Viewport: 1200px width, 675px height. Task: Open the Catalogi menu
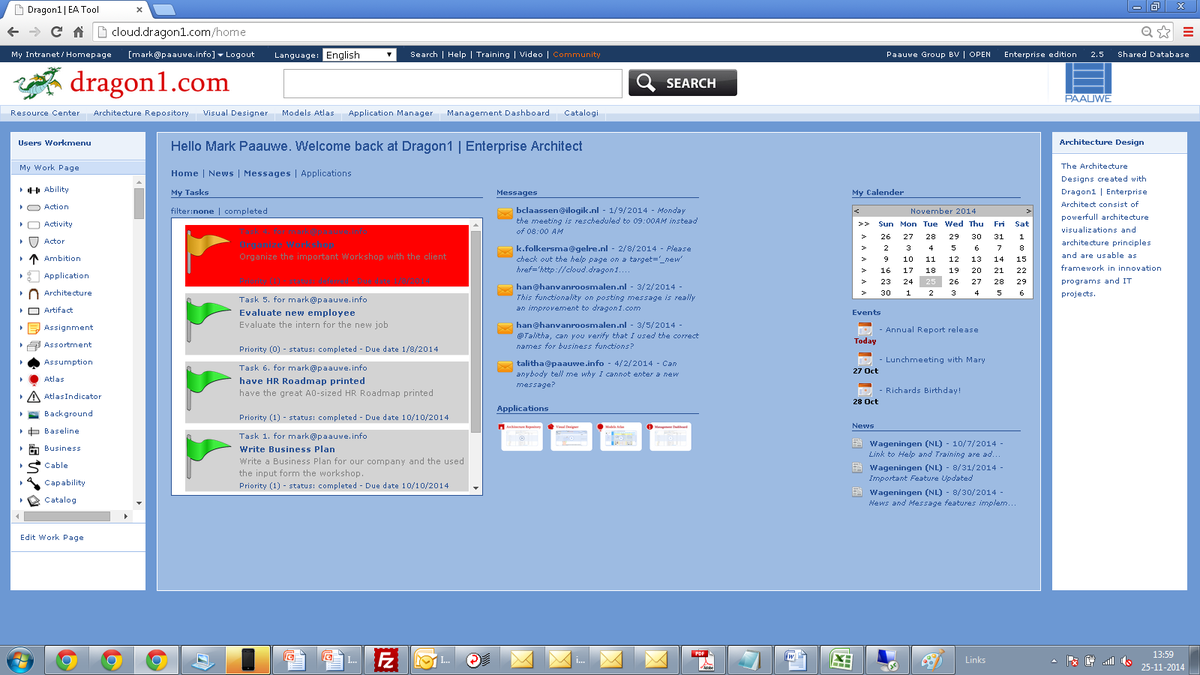point(581,113)
